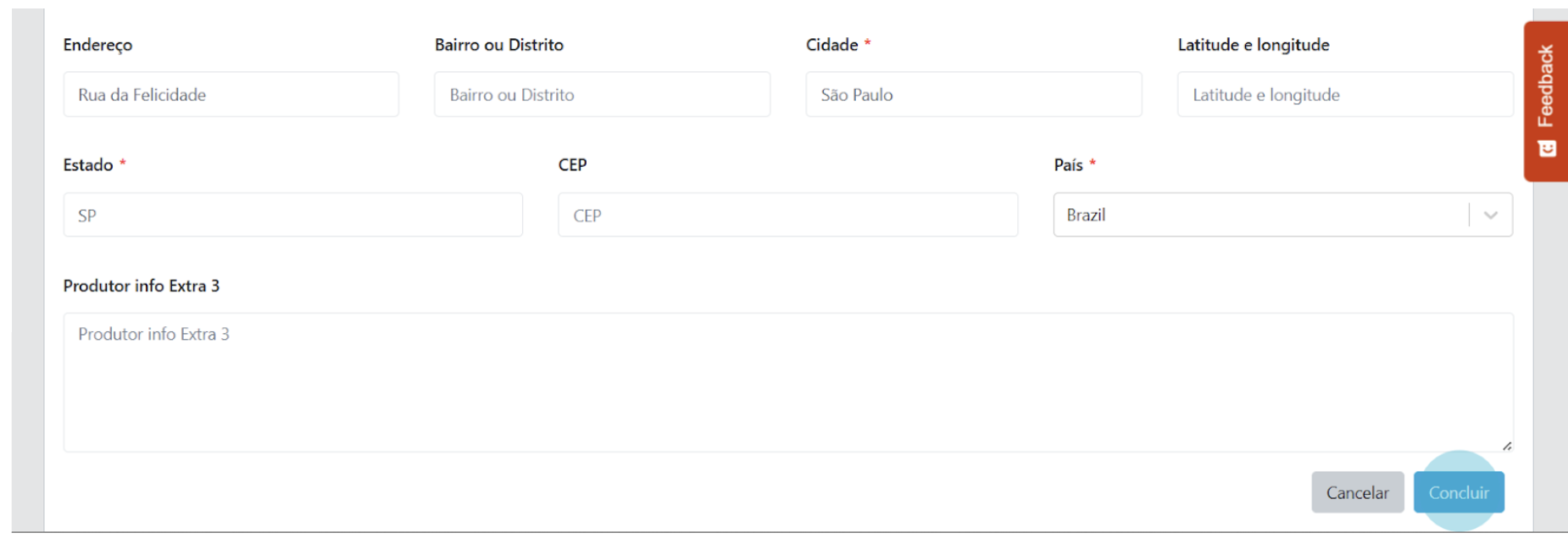1568x544 pixels.
Task: Click the Concluir button
Action: [x=1459, y=492]
